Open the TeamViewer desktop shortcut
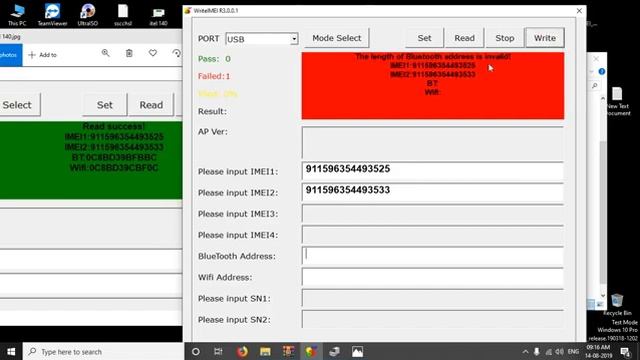640x360 pixels. click(x=52, y=15)
